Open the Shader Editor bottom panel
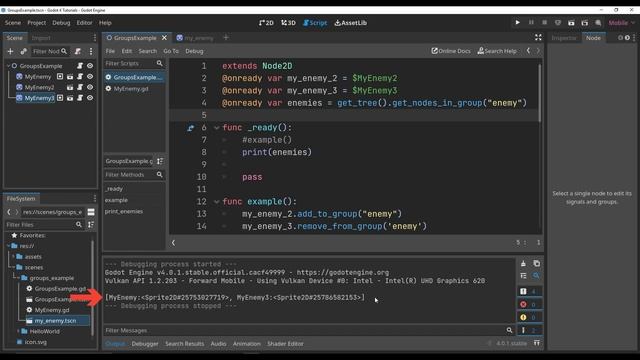The image size is (640, 360). click(285, 344)
